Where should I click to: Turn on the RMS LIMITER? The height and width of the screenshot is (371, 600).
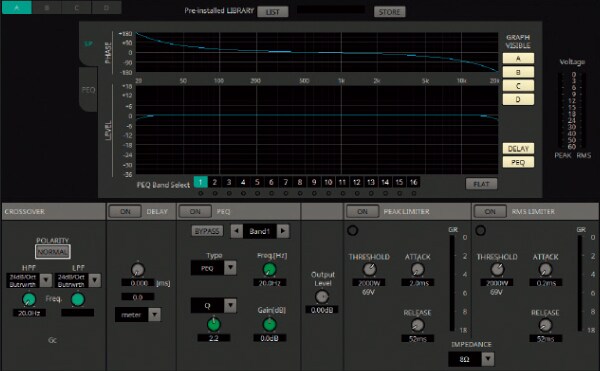pos(490,212)
